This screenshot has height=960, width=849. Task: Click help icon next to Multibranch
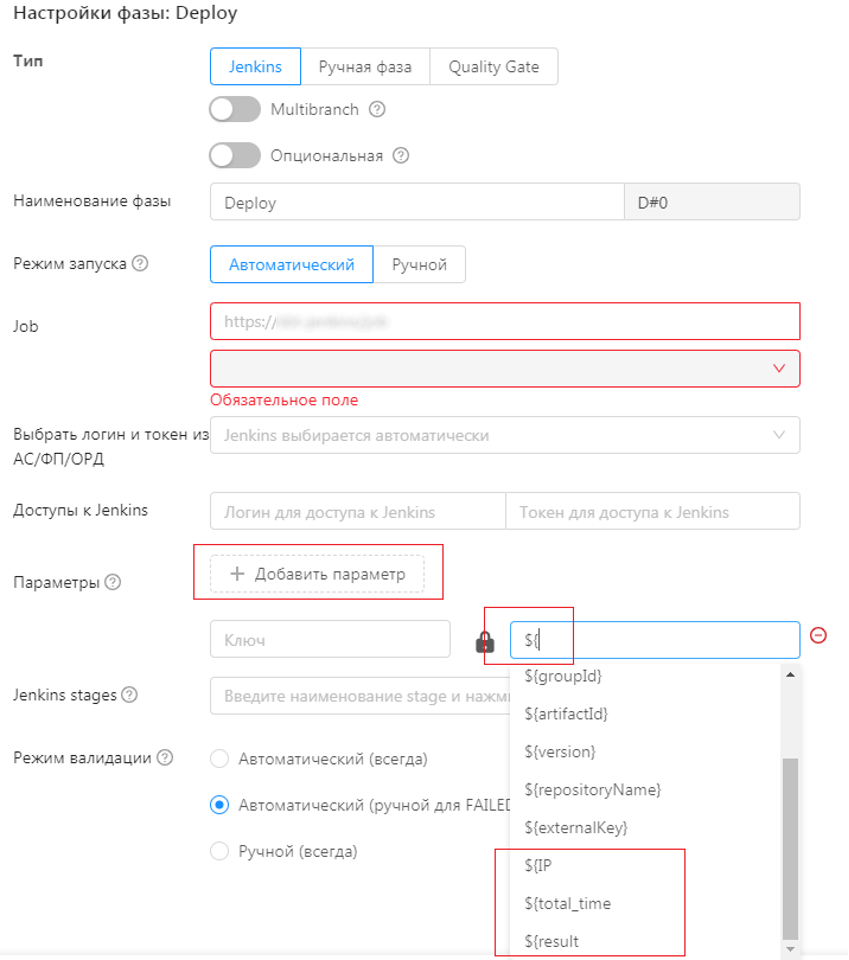(x=377, y=110)
